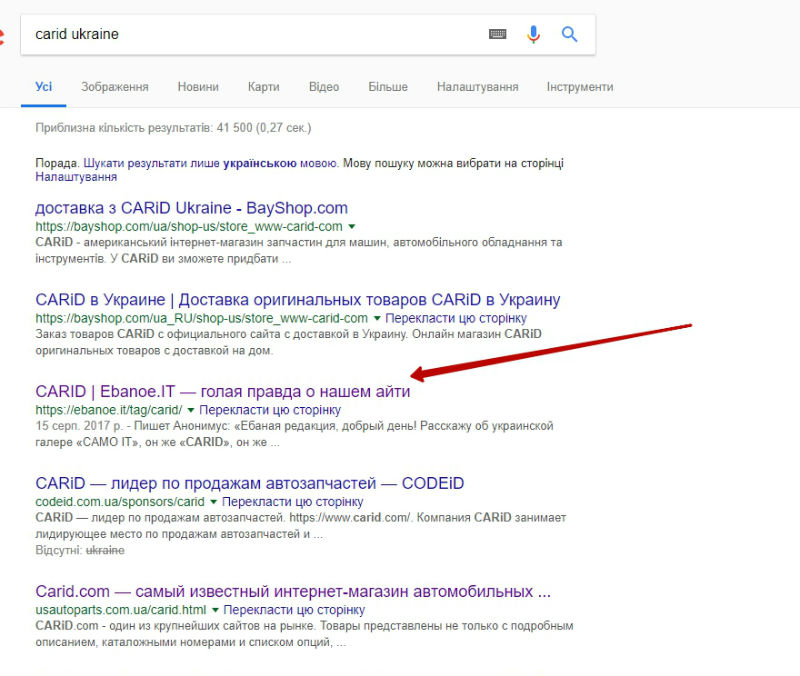Click the blue magnifying glass search button
Viewport: 800px width, 676px height.
coord(570,34)
